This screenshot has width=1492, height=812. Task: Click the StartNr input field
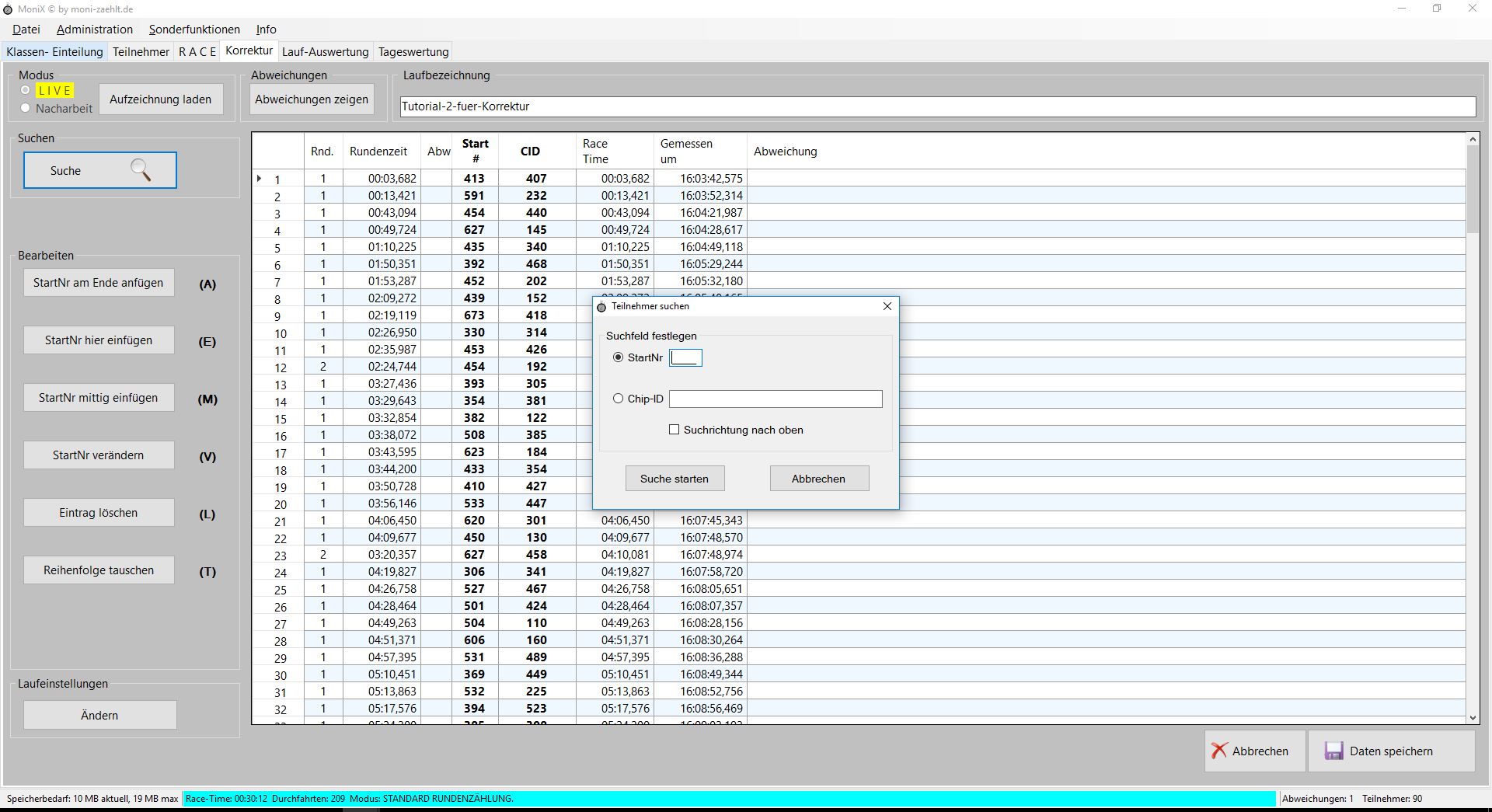pyautogui.click(x=685, y=357)
